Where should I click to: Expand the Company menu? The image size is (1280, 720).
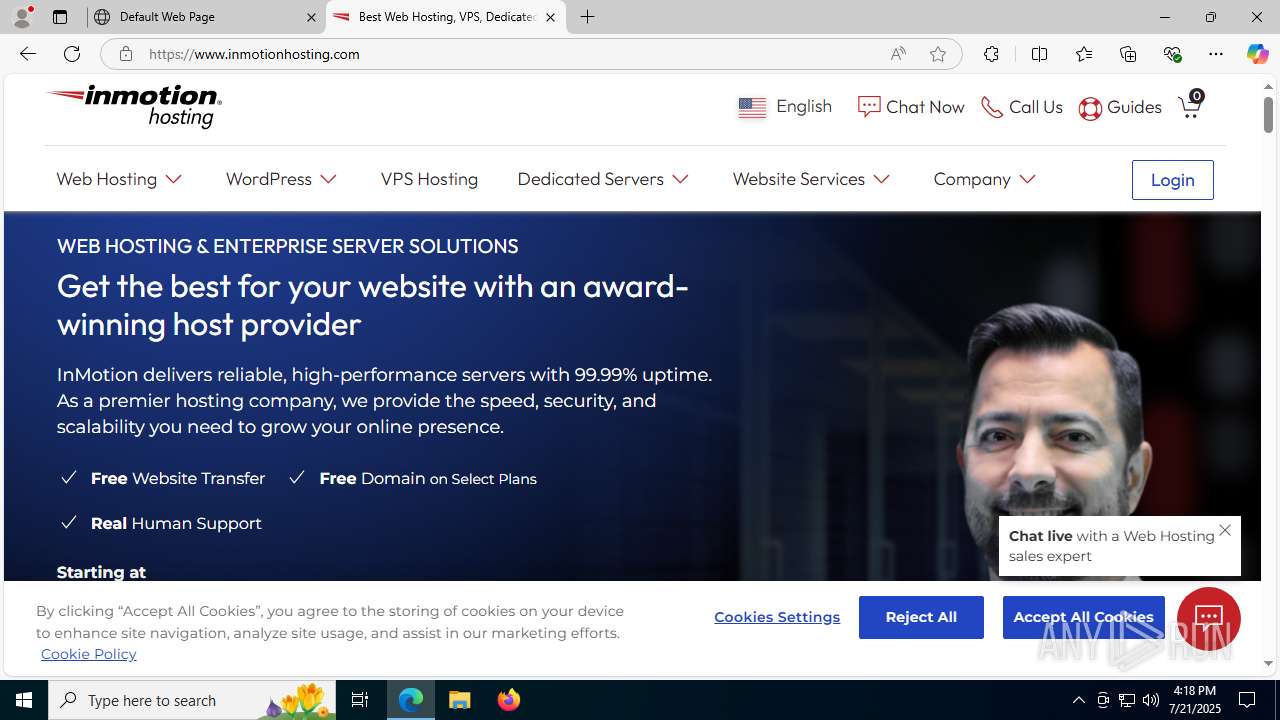tap(984, 179)
